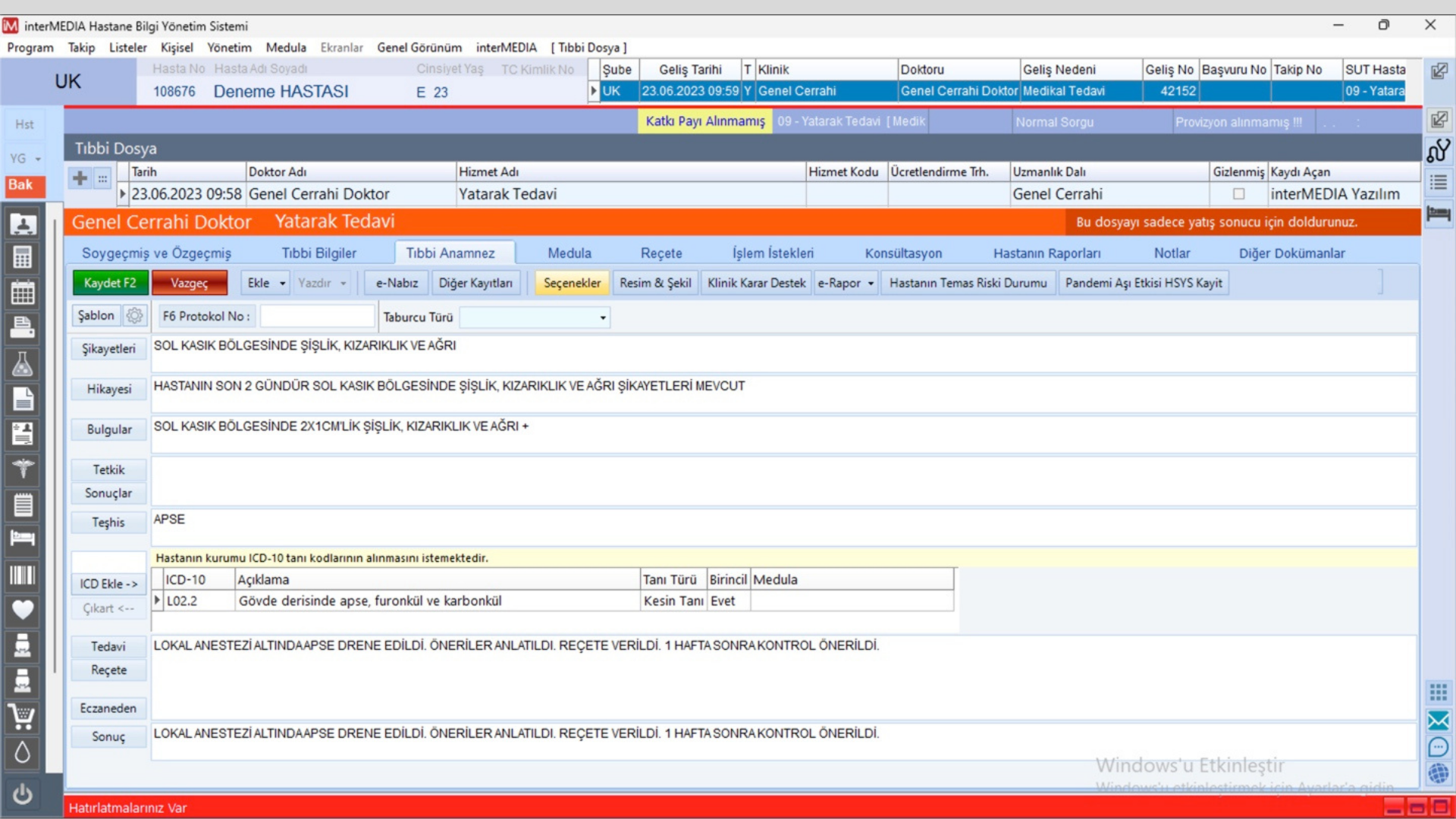Click the add plus icon in Tıbbi Dosya
Screen dimensions: 1456x819
[x=80, y=178]
